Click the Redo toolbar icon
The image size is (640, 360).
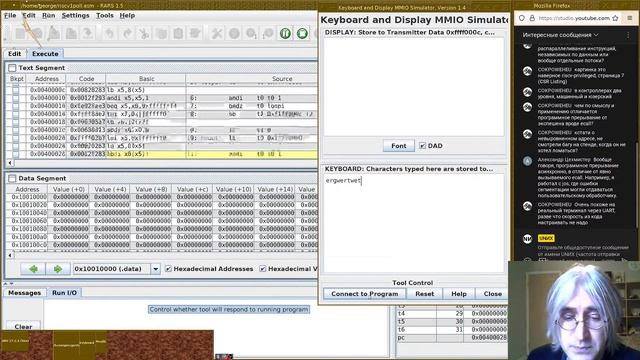tap(127, 33)
